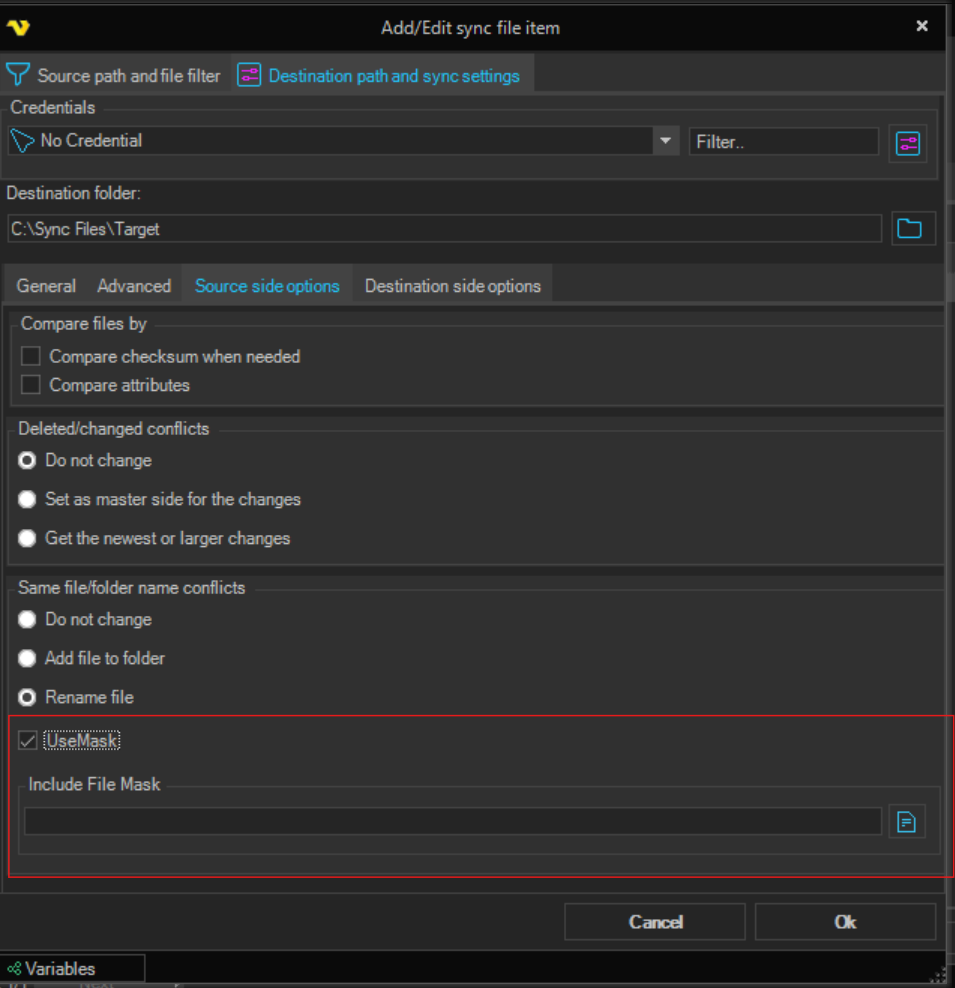Viewport: 955px width, 988px height.
Task: Browse for destination folder using folder icon
Action: 908,229
